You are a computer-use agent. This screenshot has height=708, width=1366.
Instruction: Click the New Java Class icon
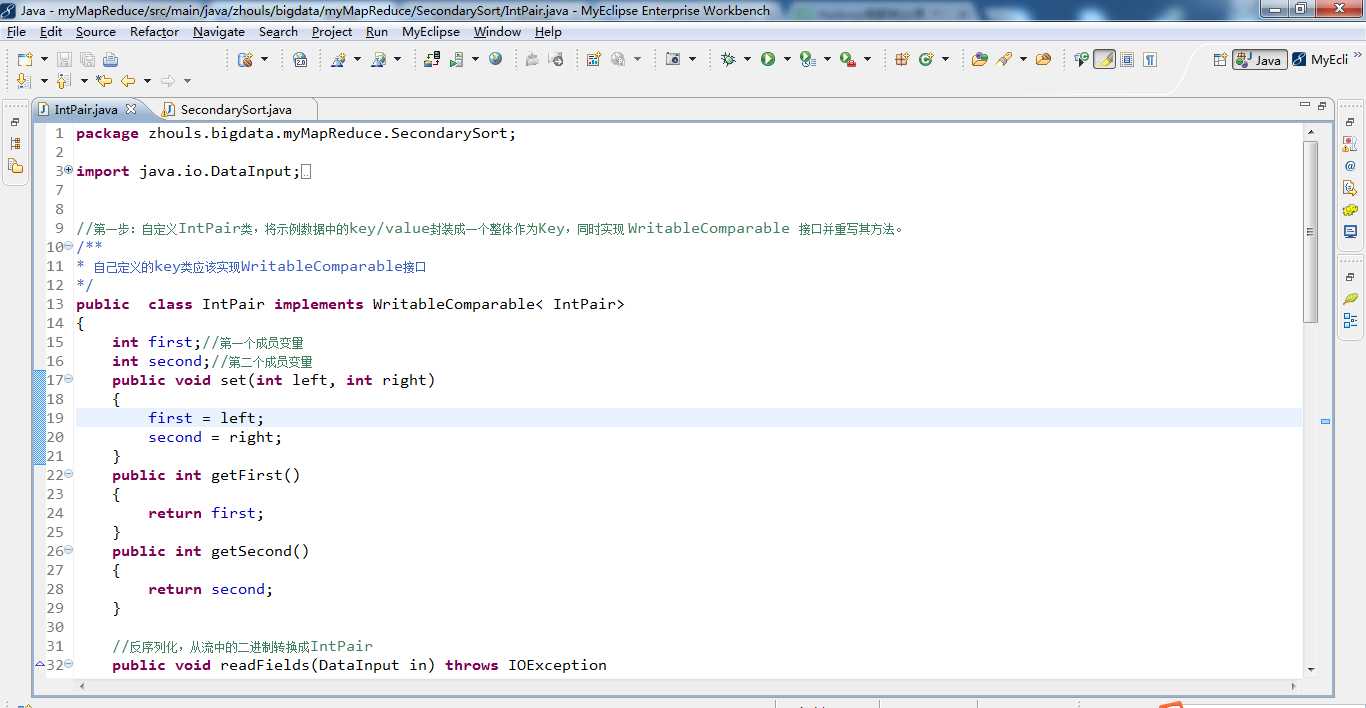926,59
